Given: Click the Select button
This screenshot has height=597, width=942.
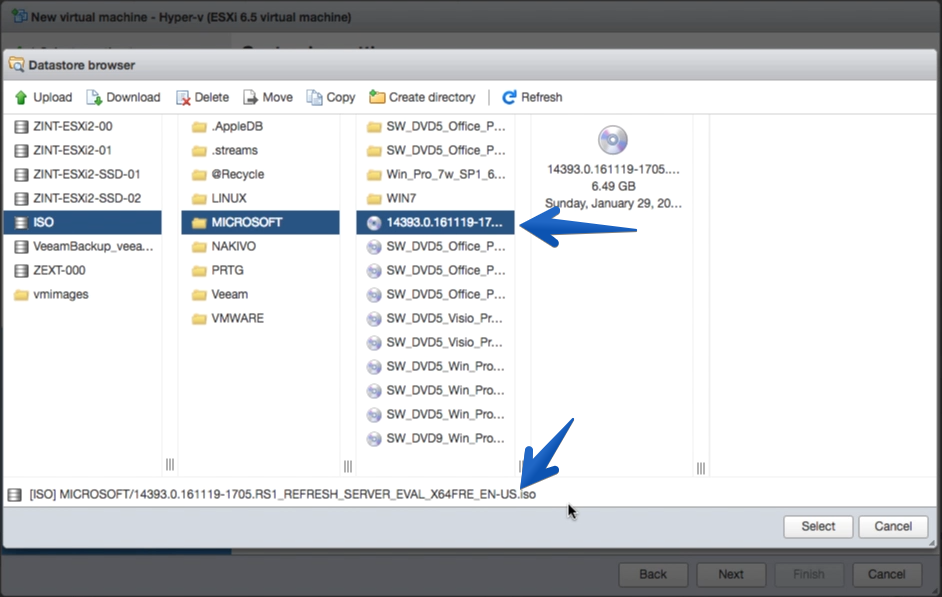Looking at the screenshot, I should coord(818,527).
